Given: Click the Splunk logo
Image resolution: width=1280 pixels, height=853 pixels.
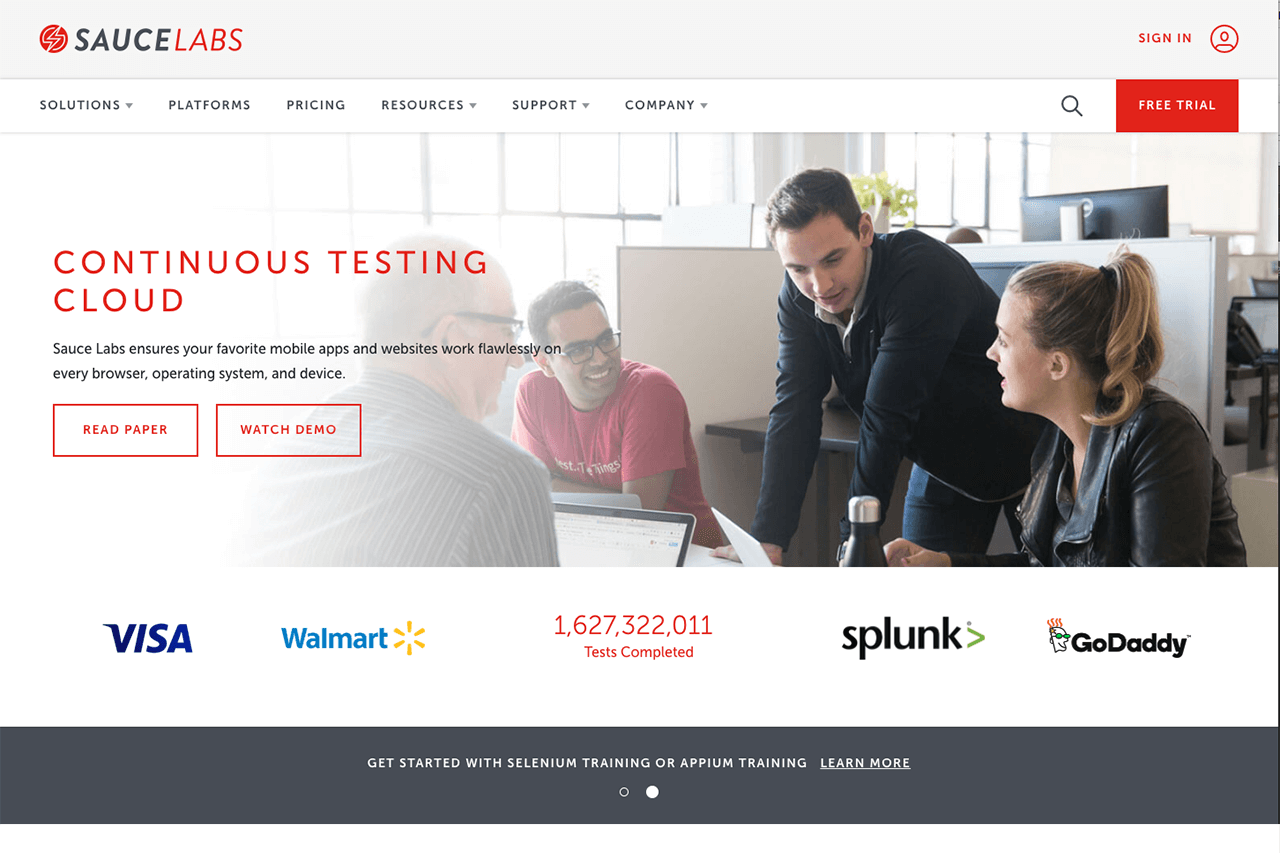Looking at the screenshot, I should [x=913, y=638].
